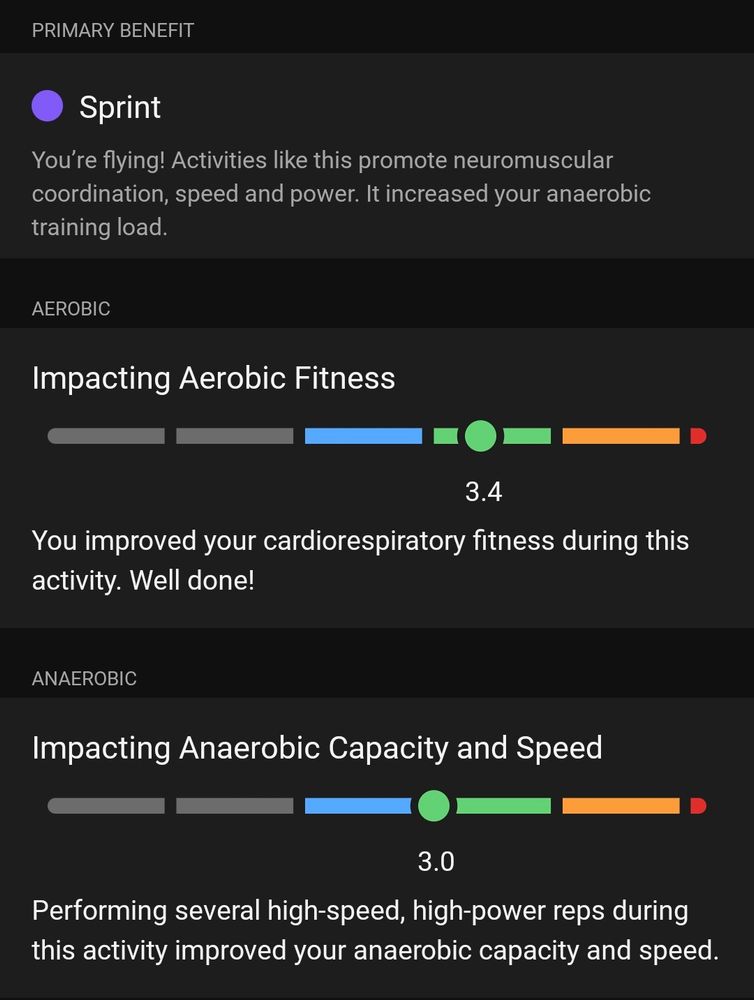Open the Impacting Aerobic Fitness heading
The image size is (754, 1000).
click(x=214, y=378)
